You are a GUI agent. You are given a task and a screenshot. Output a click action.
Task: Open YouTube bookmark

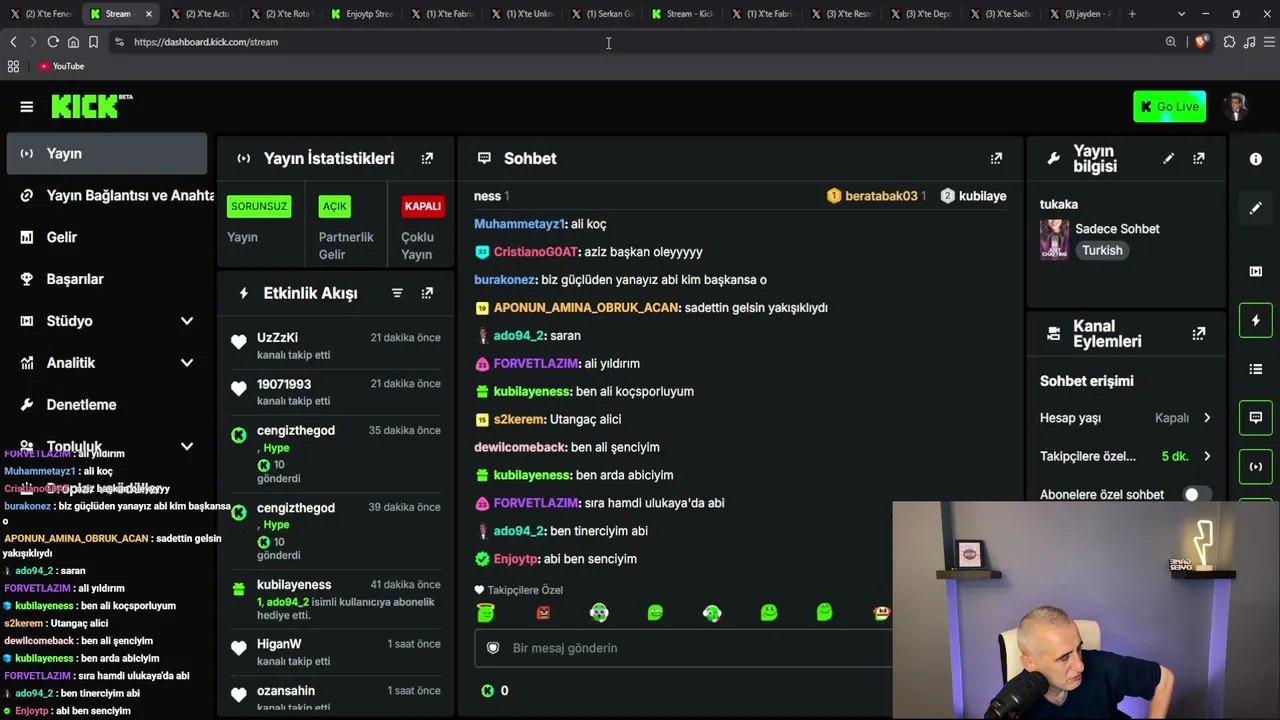[x=61, y=66]
